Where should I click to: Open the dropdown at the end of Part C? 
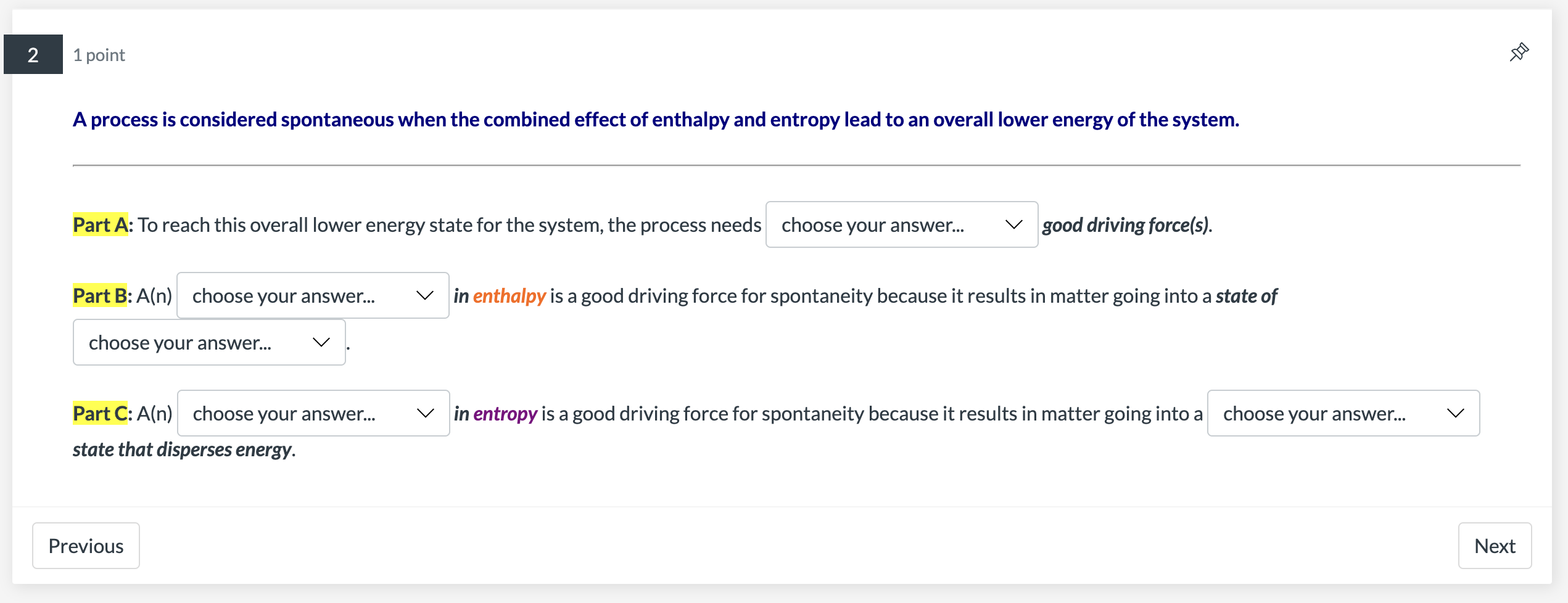click(1343, 413)
